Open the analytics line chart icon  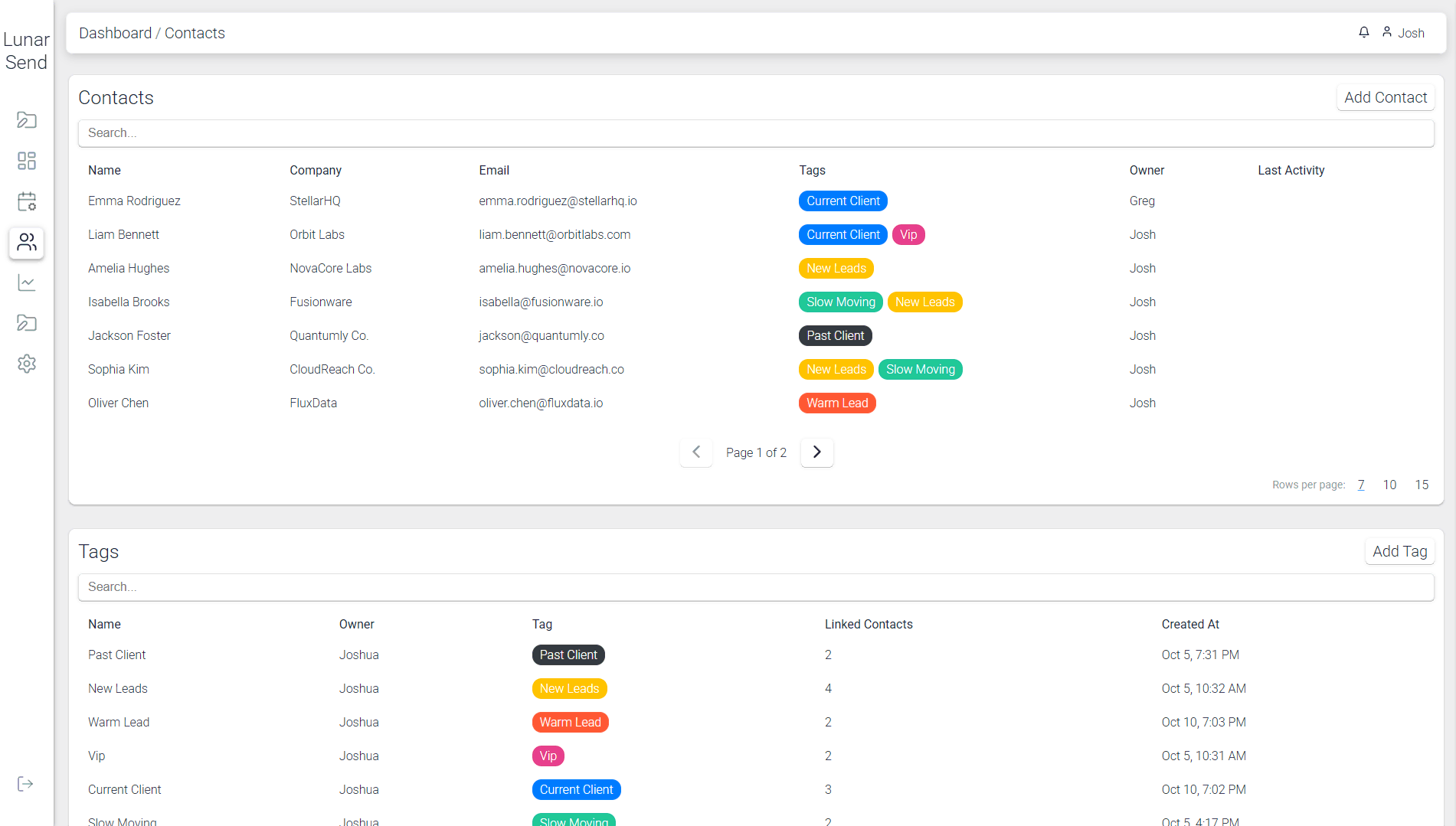pyautogui.click(x=27, y=282)
